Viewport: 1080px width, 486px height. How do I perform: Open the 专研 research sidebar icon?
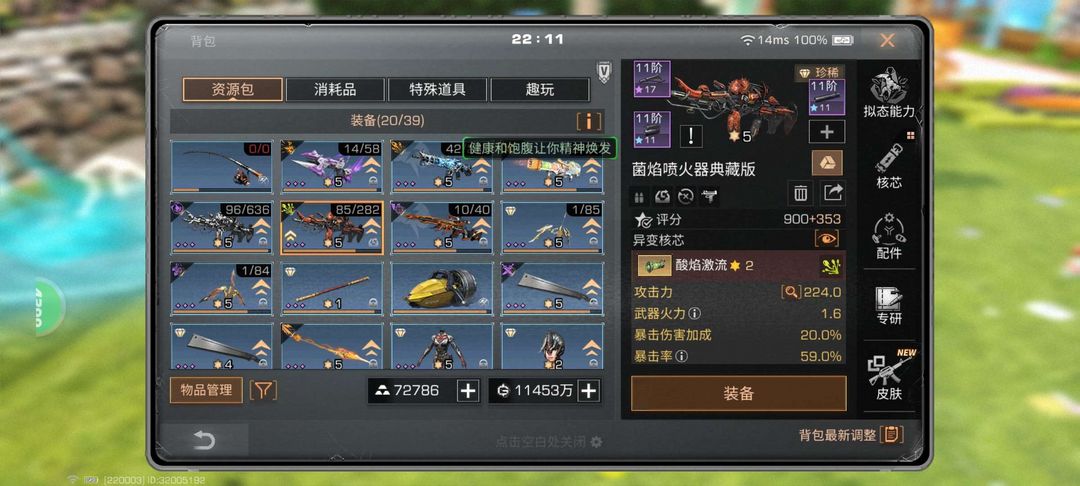[889, 305]
